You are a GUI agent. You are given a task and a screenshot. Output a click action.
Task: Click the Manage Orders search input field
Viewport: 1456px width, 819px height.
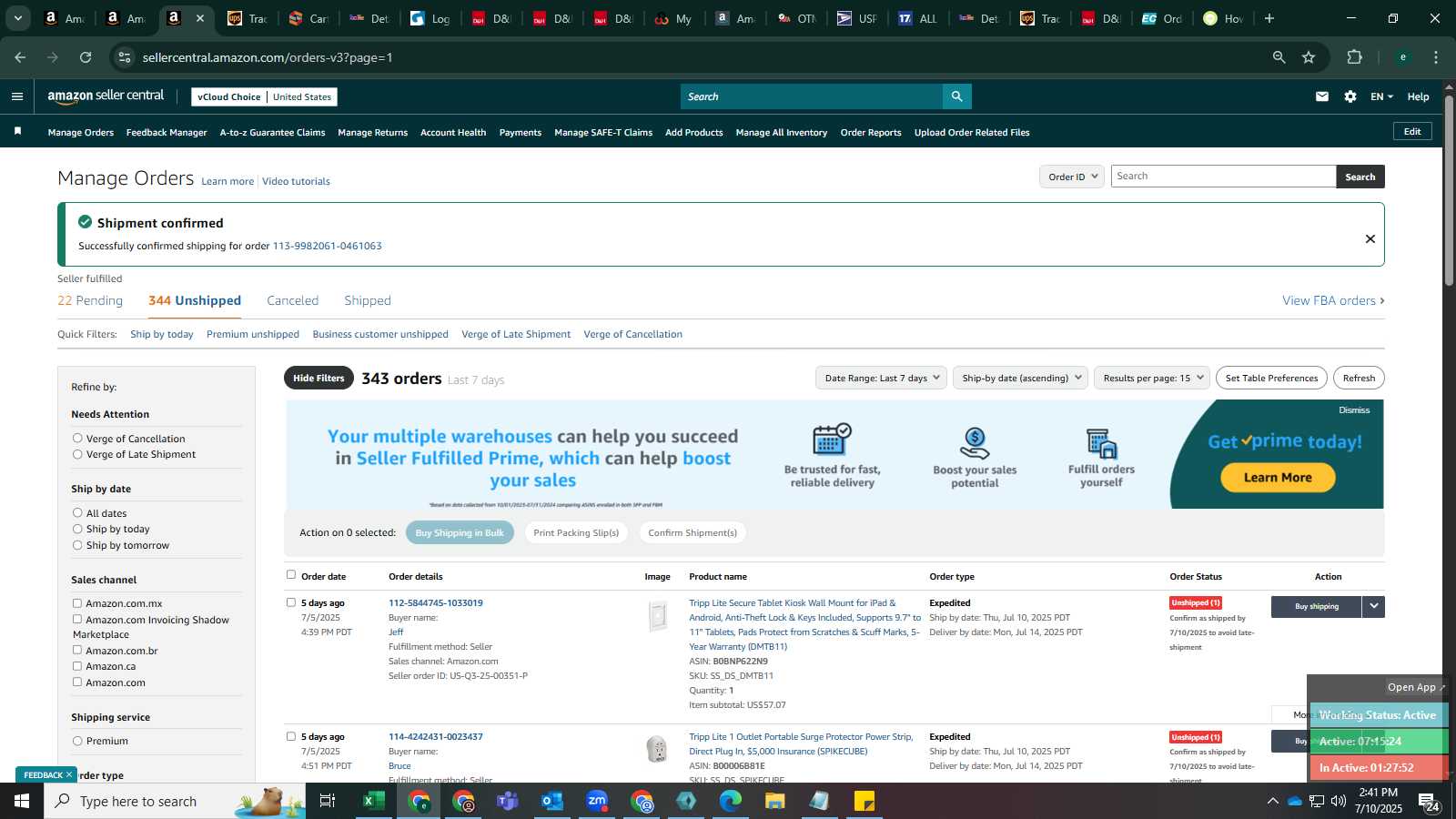click(x=1223, y=177)
